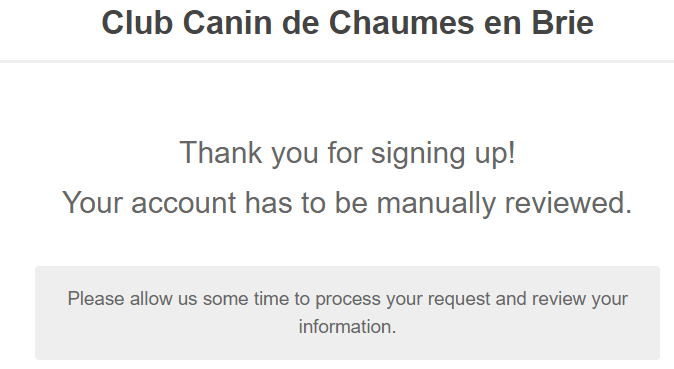
Task: Click the word Brie in the header
Action: tap(563, 23)
